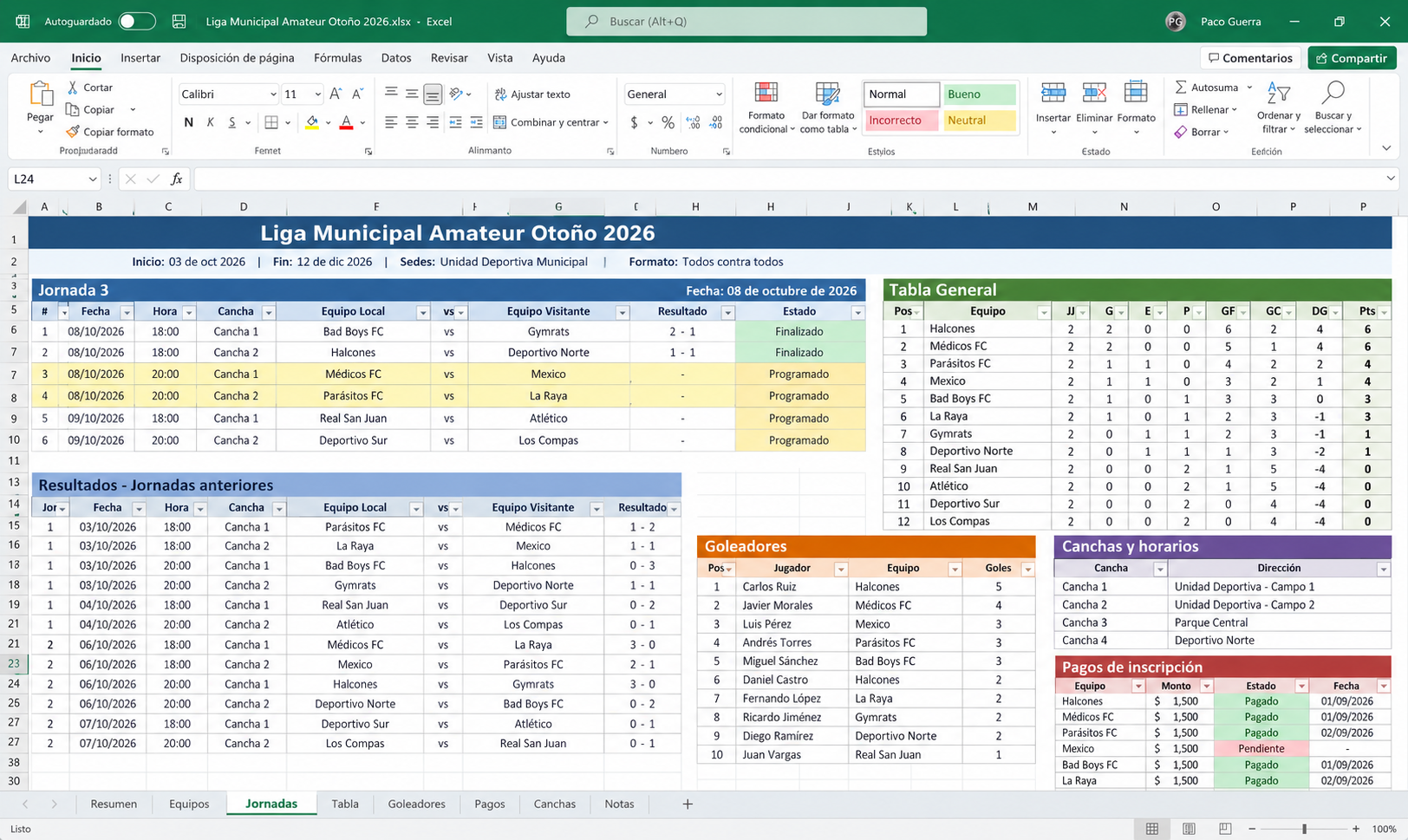1408x840 pixels.
Task: Click the fill color bucket icon
Action: pos(312,122)
